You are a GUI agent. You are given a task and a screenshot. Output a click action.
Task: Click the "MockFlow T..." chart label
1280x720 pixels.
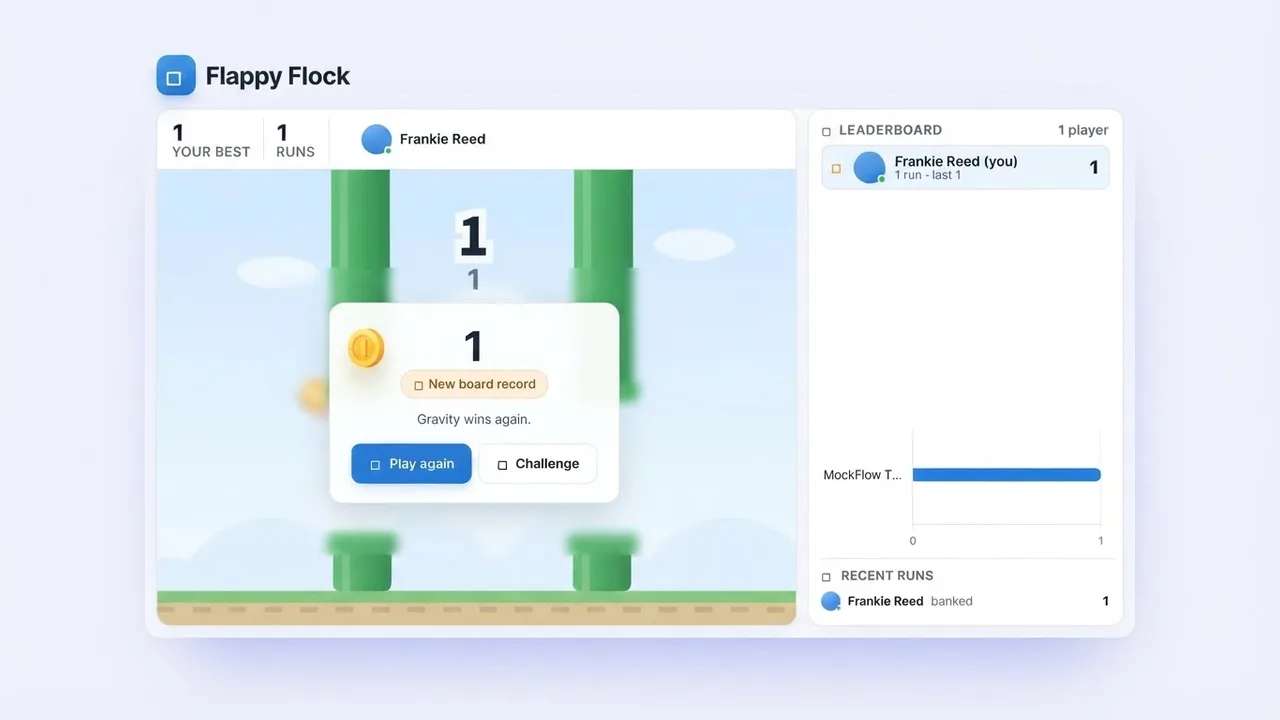[862, 475]
